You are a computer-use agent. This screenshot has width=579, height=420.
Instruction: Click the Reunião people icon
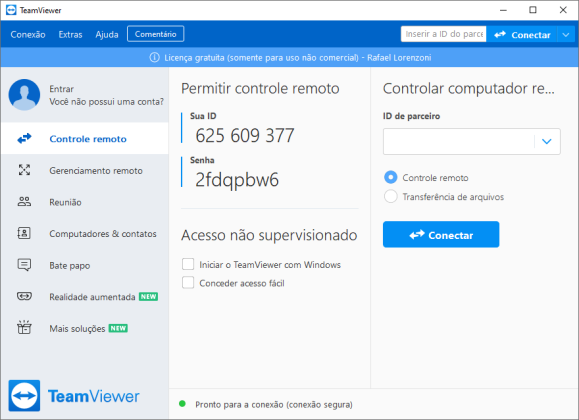(24, 202)
